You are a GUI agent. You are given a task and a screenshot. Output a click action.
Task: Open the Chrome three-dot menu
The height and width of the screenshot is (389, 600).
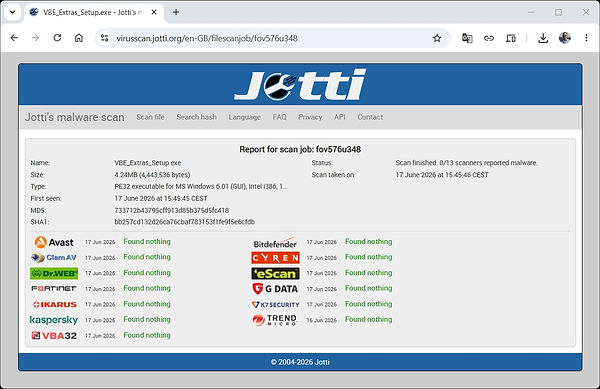(x=586, y=38)
